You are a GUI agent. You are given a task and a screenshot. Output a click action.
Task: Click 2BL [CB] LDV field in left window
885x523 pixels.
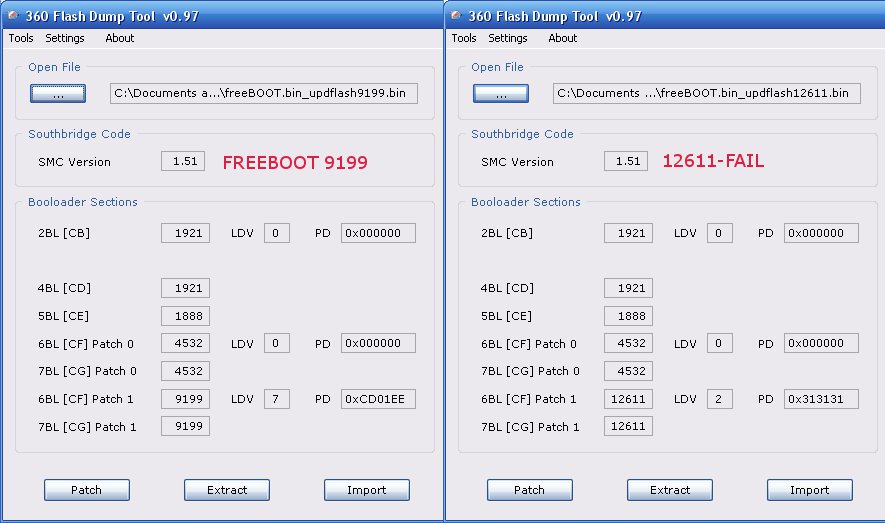tap(277, 233)
